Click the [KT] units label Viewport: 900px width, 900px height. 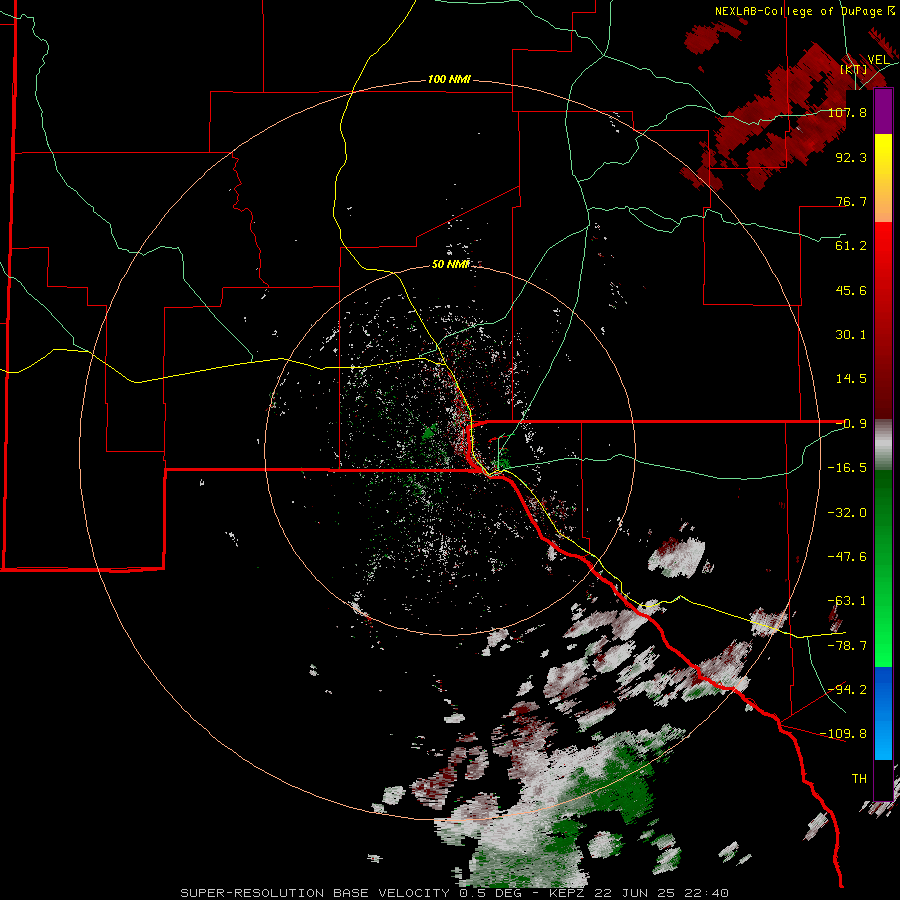pyautogui.click(x=853, y=69)
